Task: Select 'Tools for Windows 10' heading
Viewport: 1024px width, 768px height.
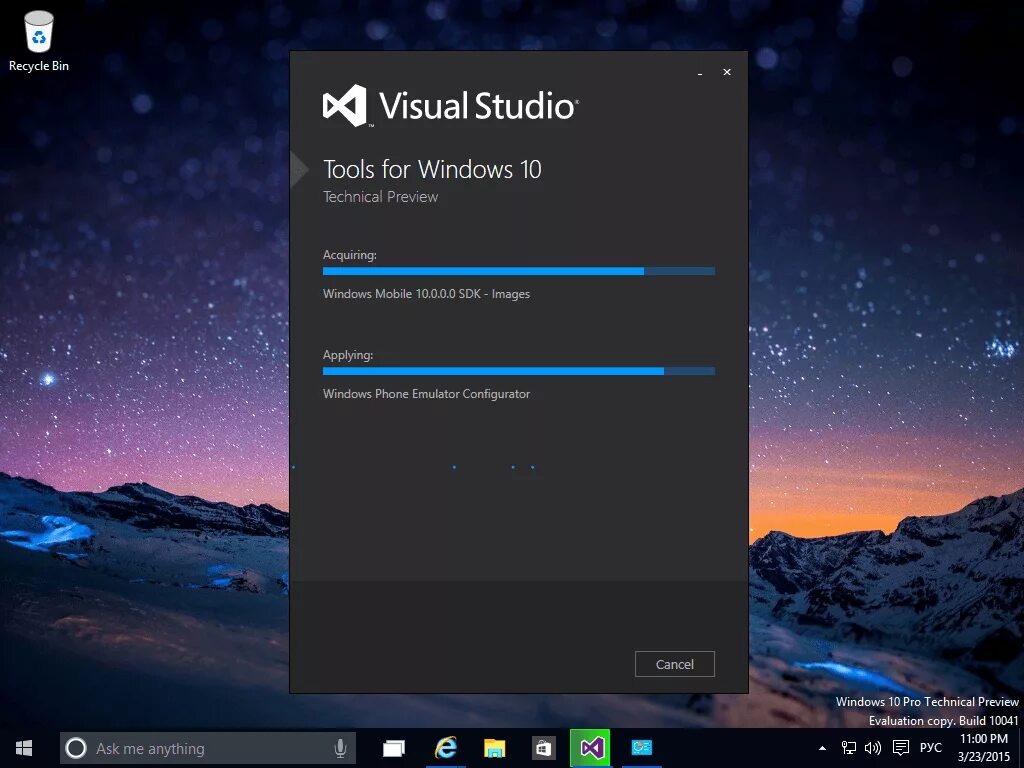Action: coord(432,170)
